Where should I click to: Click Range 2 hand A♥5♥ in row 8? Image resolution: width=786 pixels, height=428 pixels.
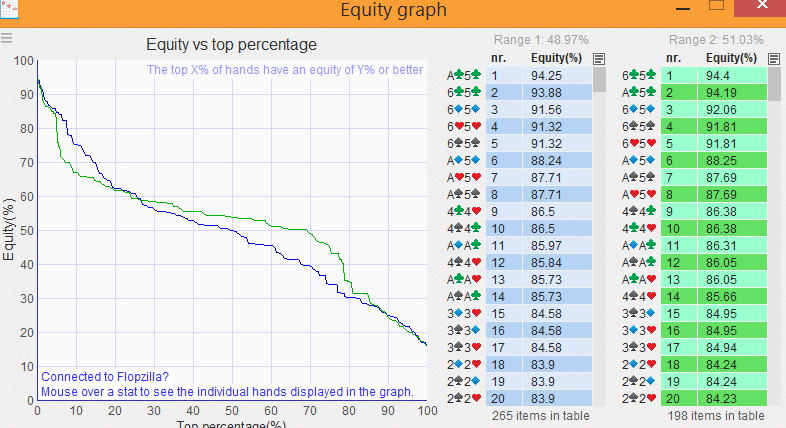tap(639, 195)
